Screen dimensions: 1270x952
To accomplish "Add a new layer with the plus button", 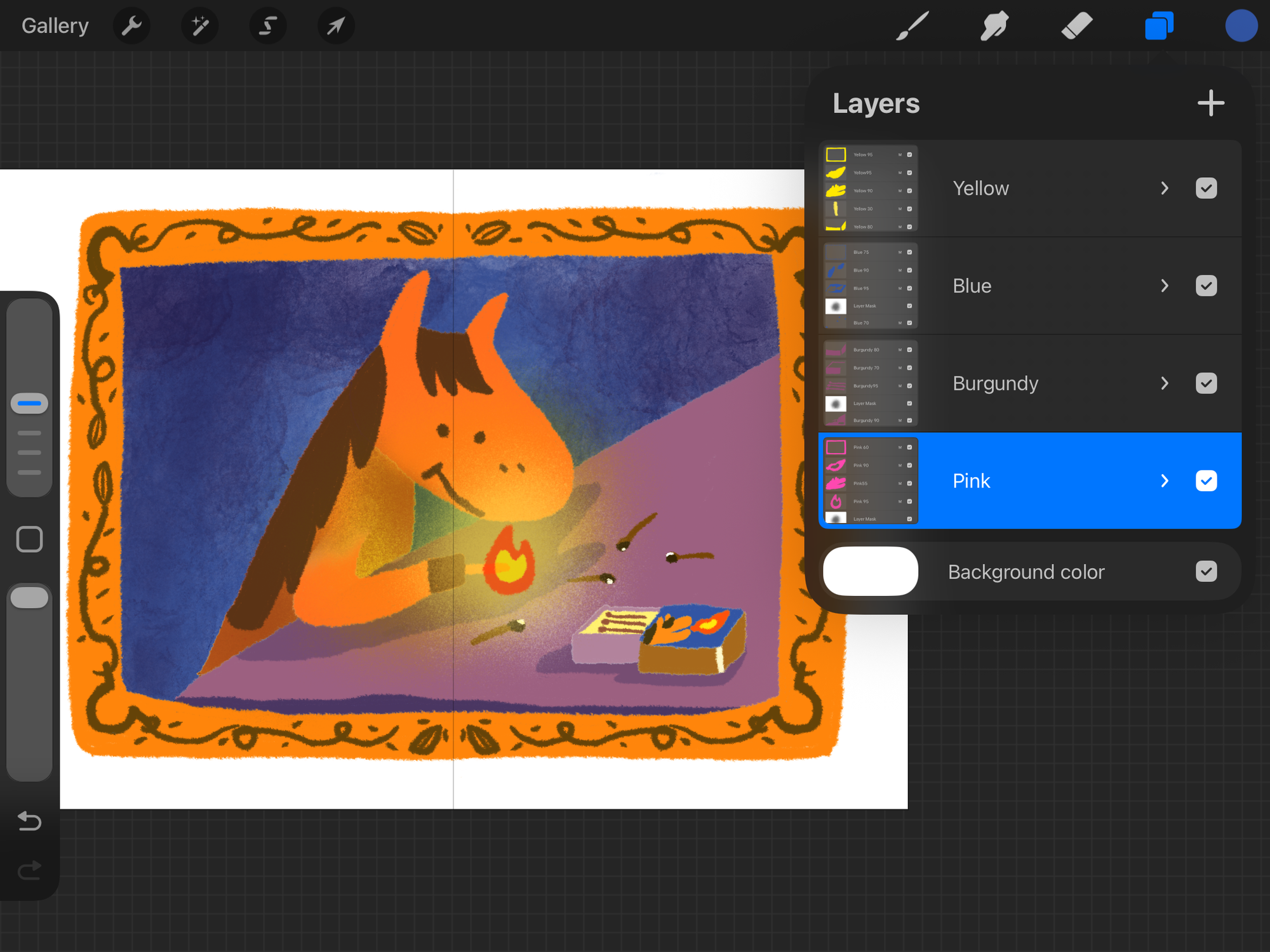I will 1210,102.
